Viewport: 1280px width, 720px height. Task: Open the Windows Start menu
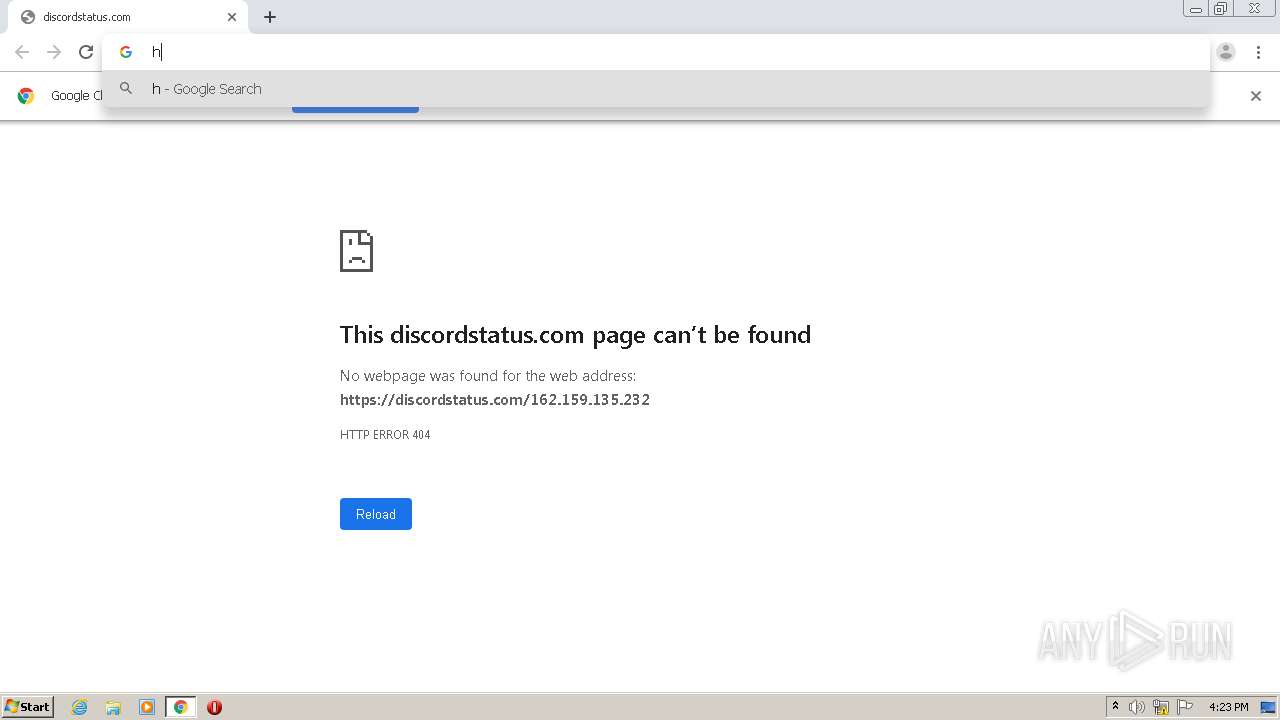click(27, 707)
